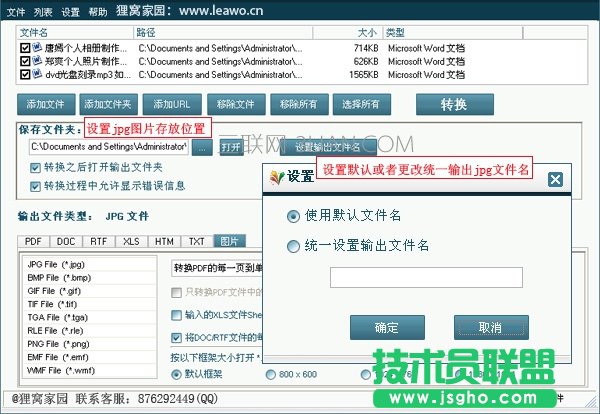Browse for save folder with ... button

pyautogui.click(x=202, y=147)
